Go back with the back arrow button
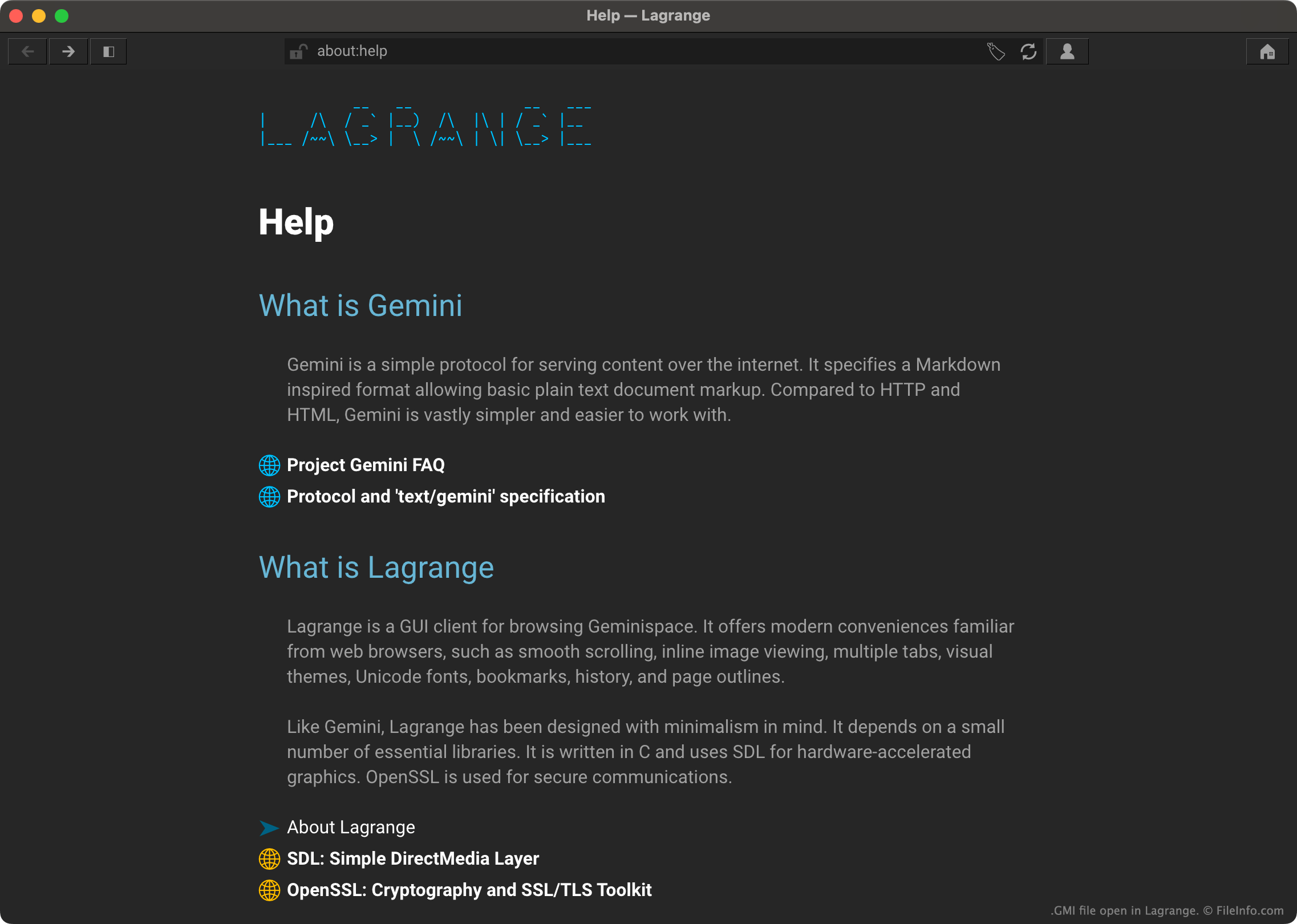 coord(27,51)
